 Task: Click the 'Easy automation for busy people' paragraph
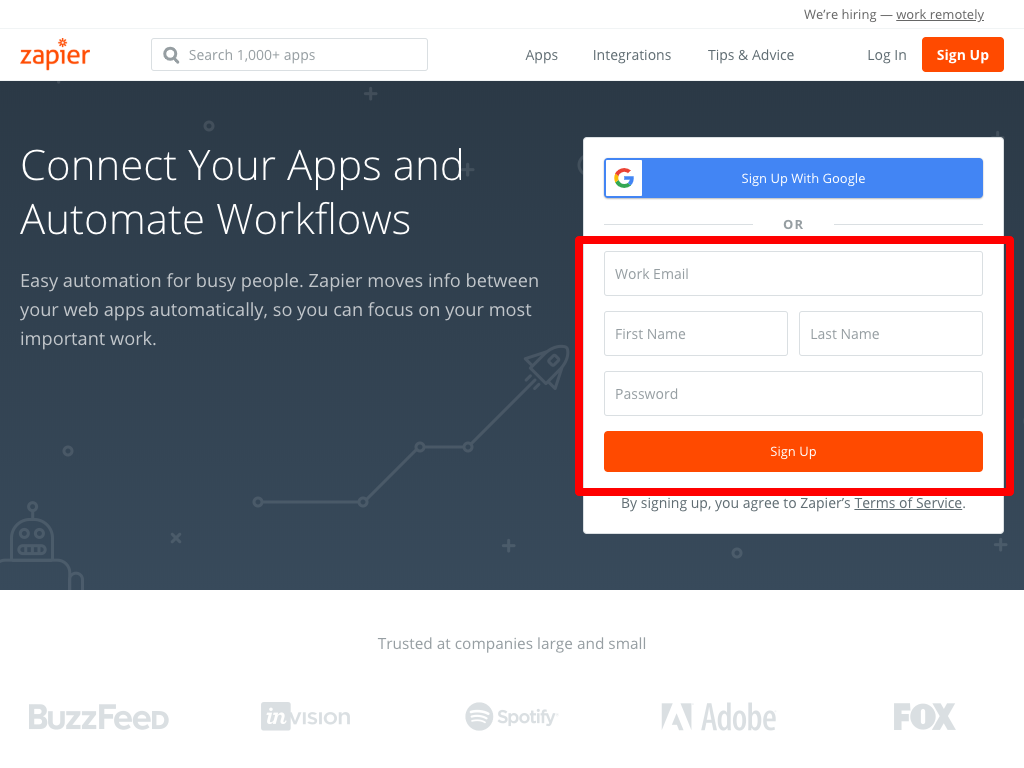click(x=280, y=310)
